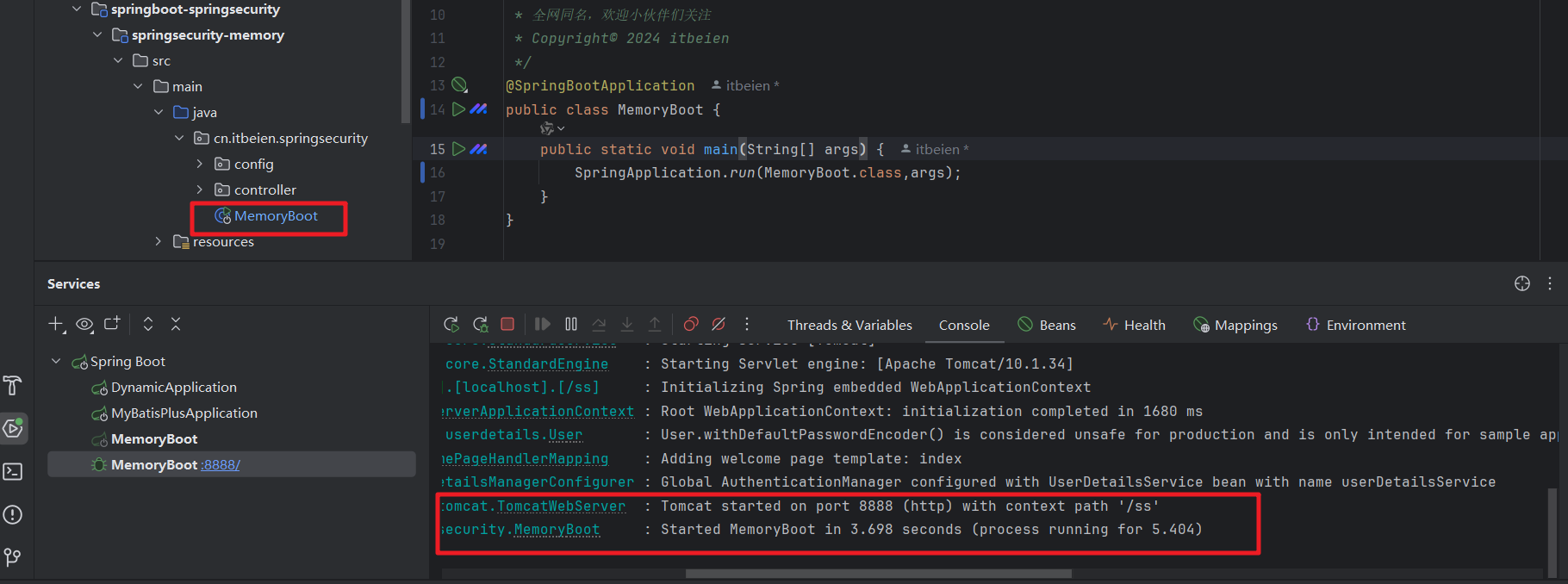Image resolution: width=1568 pixels, height=584 pixels.
Task: Click Expand All in Services toolbar
Action: pos(148,324)
